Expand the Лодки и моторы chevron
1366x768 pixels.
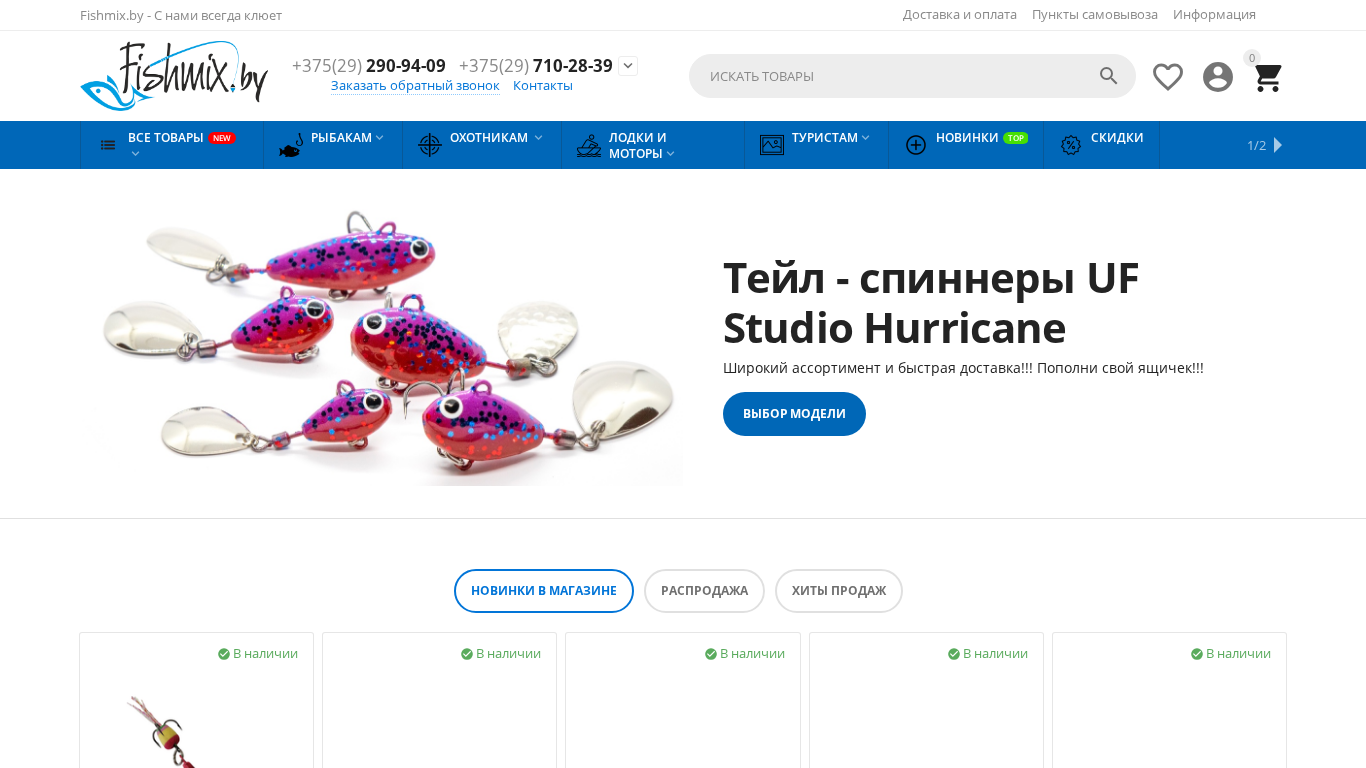(x=671, y=154)
